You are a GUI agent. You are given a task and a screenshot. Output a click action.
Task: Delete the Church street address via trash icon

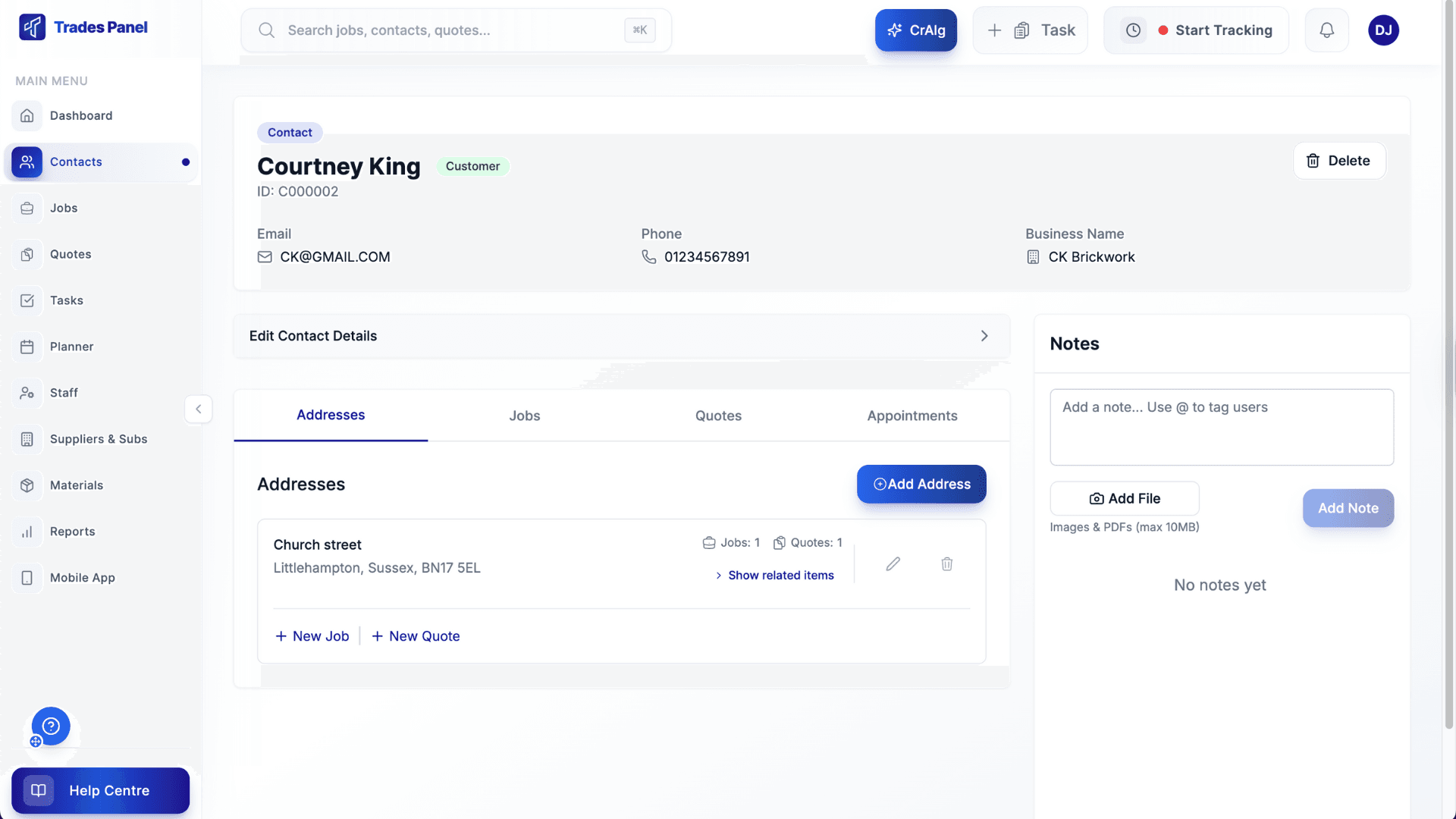(946, 563)
